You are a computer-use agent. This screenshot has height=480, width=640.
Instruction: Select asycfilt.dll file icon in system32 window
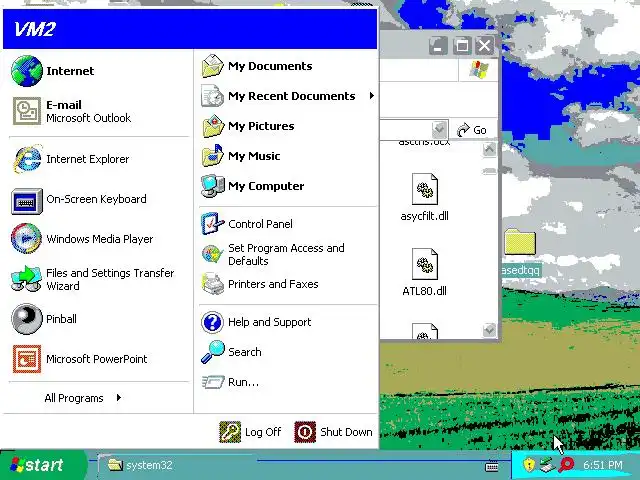click(x=424, y=189)
